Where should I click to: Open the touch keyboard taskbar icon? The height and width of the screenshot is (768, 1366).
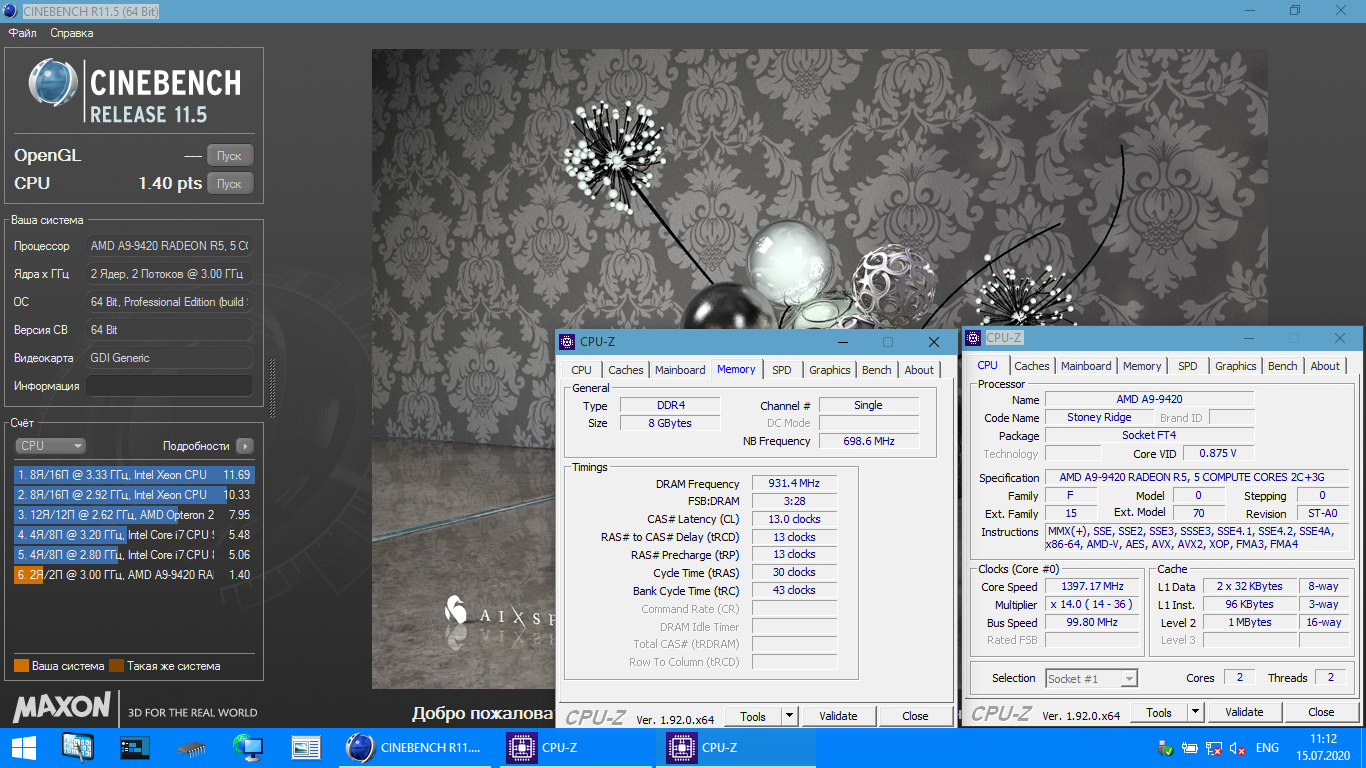pyautogui.click(x=77, y=747)
